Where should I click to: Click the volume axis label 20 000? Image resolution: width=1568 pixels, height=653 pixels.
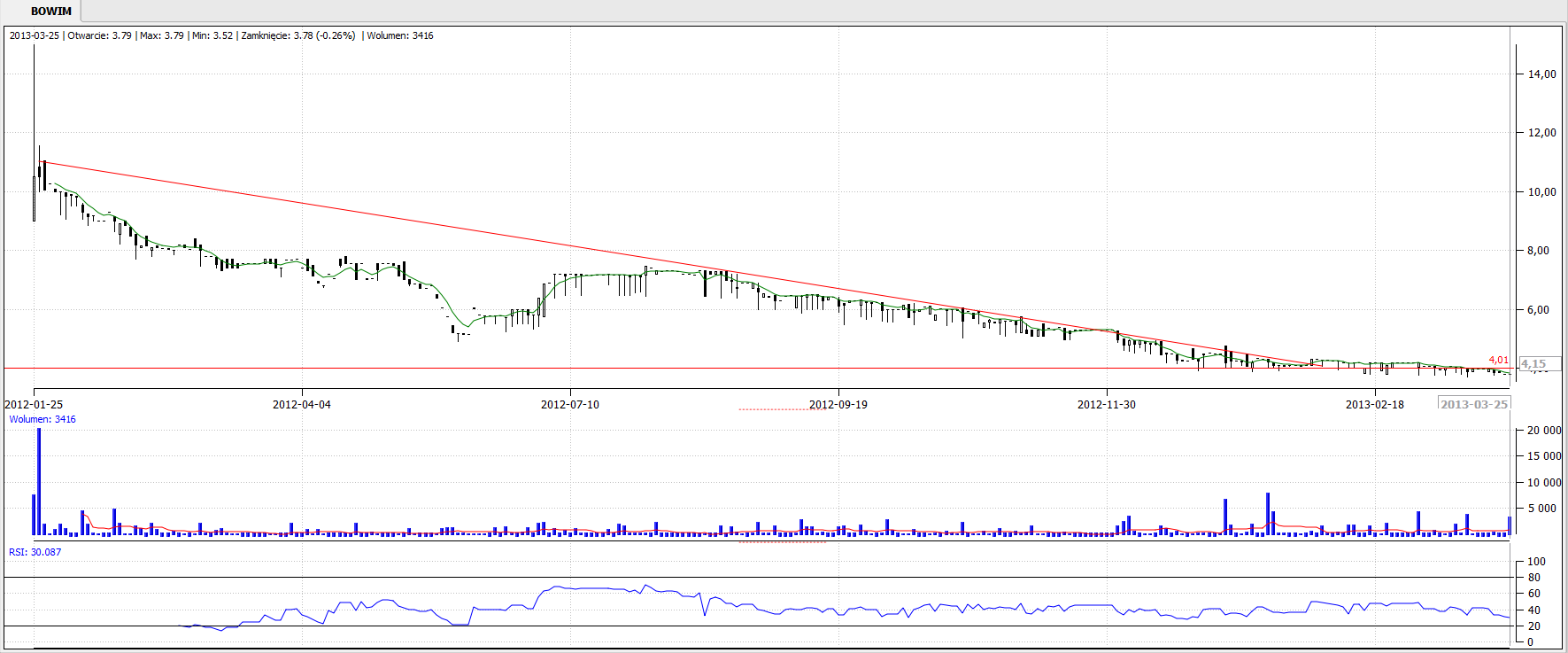click(x=1544, y=431)
